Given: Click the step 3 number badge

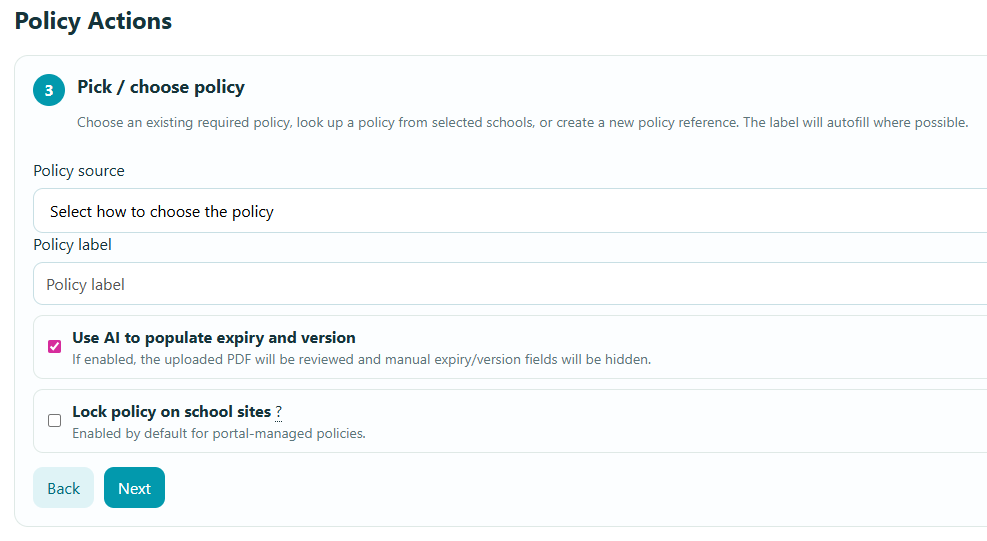Looking at the screenshot, I should [x=49, y=90].
